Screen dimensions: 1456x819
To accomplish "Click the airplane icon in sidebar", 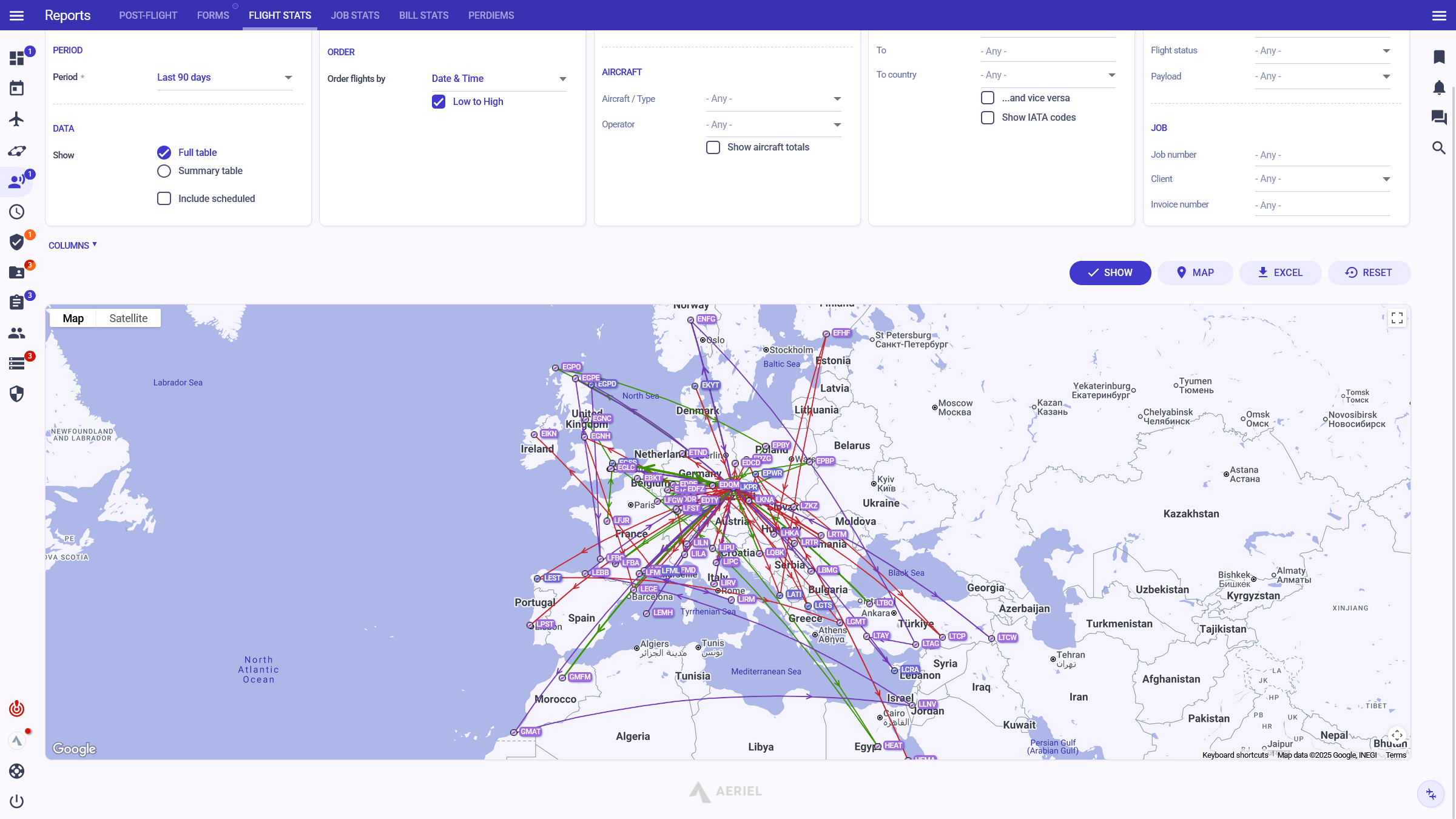I will [16, 119].
